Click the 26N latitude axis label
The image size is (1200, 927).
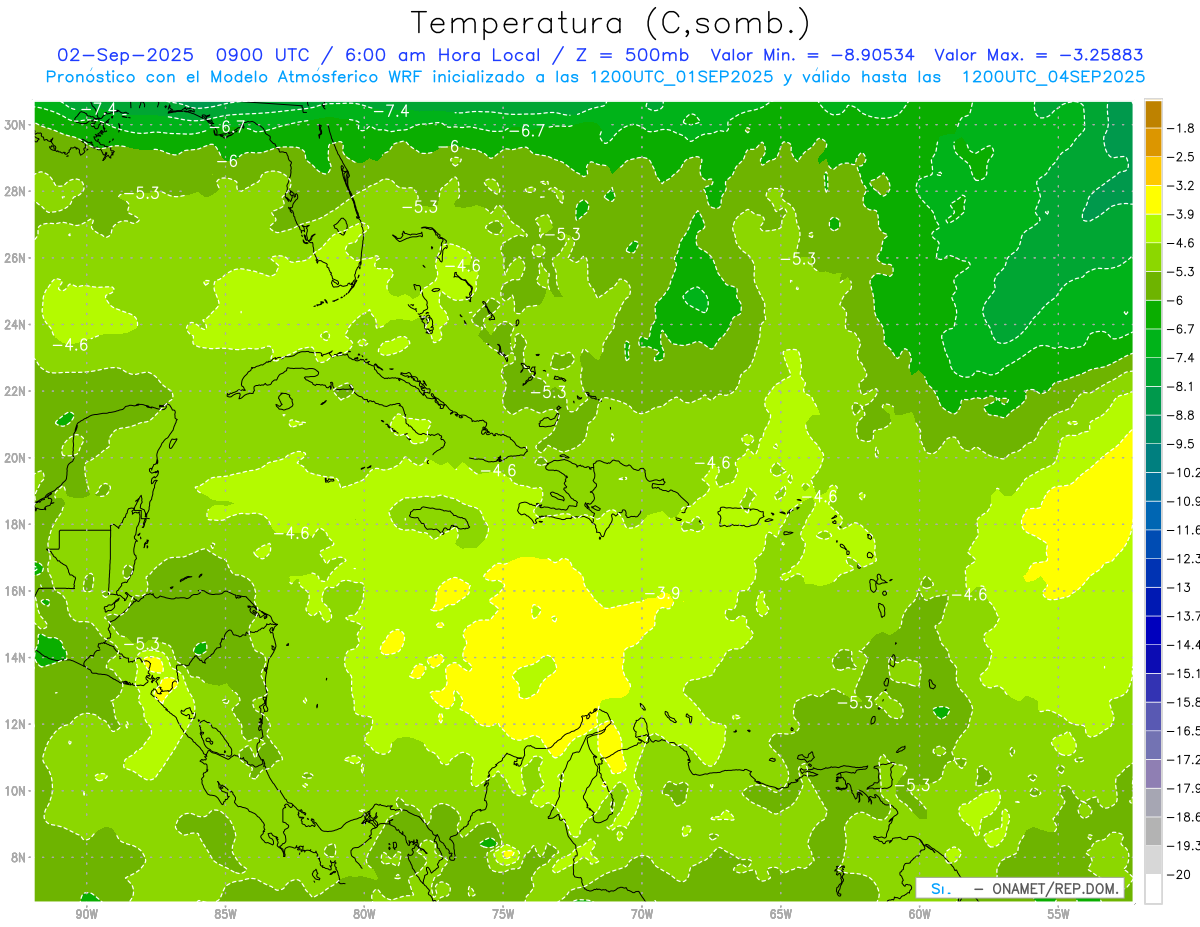coord(16,258)
